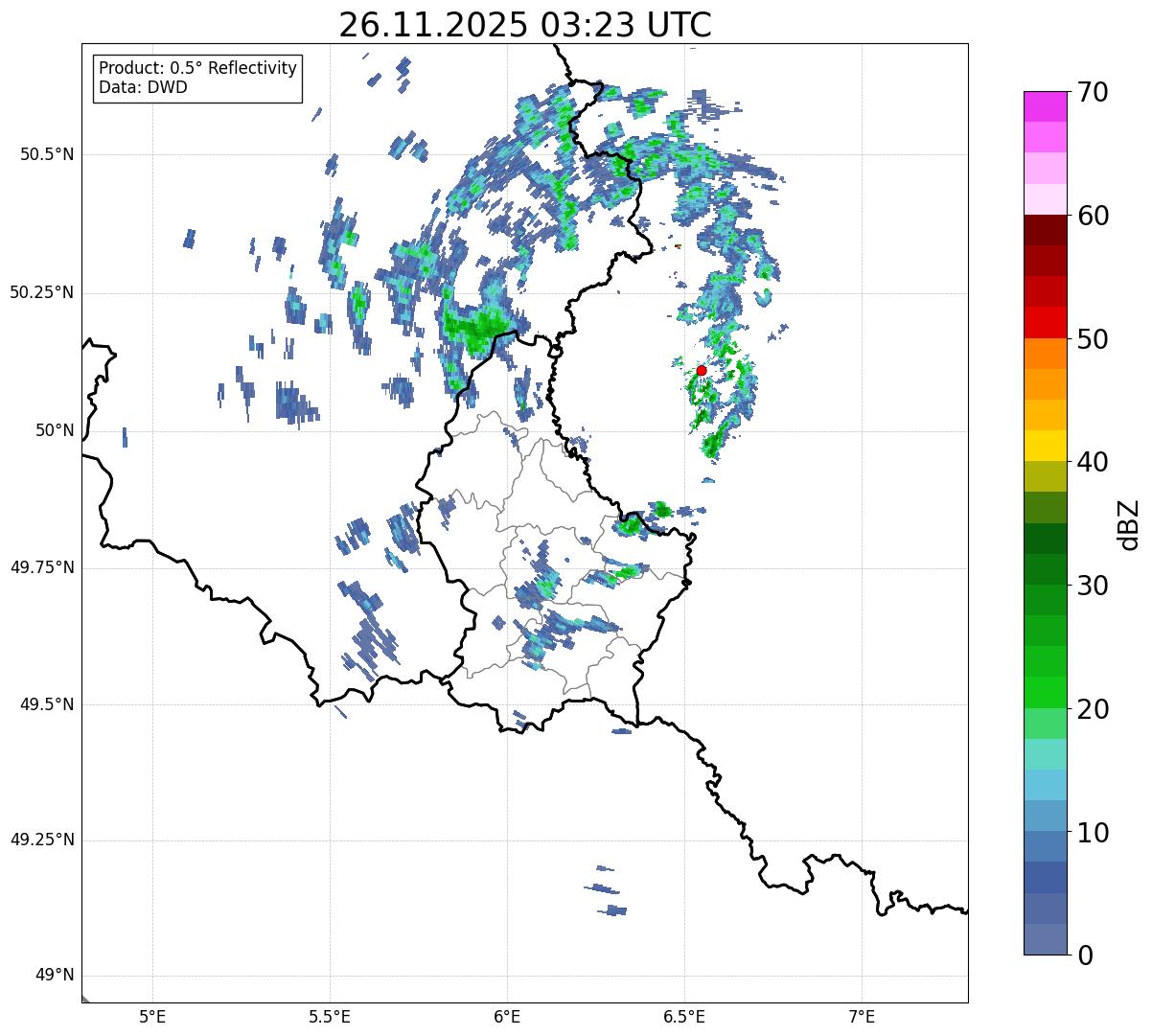The image size is (1152, 1036).
Task: Click the latitude label "49.25°N"
Action: 41,840
